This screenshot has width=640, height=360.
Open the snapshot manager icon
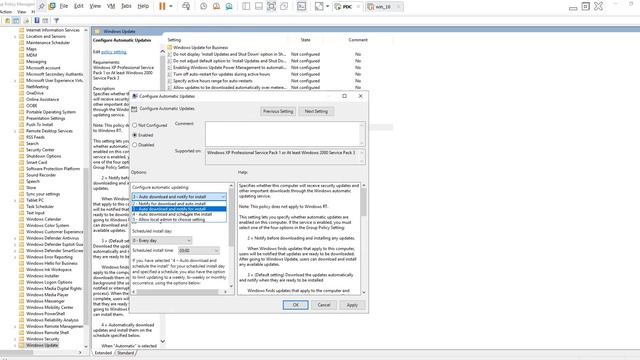(229, 6)
